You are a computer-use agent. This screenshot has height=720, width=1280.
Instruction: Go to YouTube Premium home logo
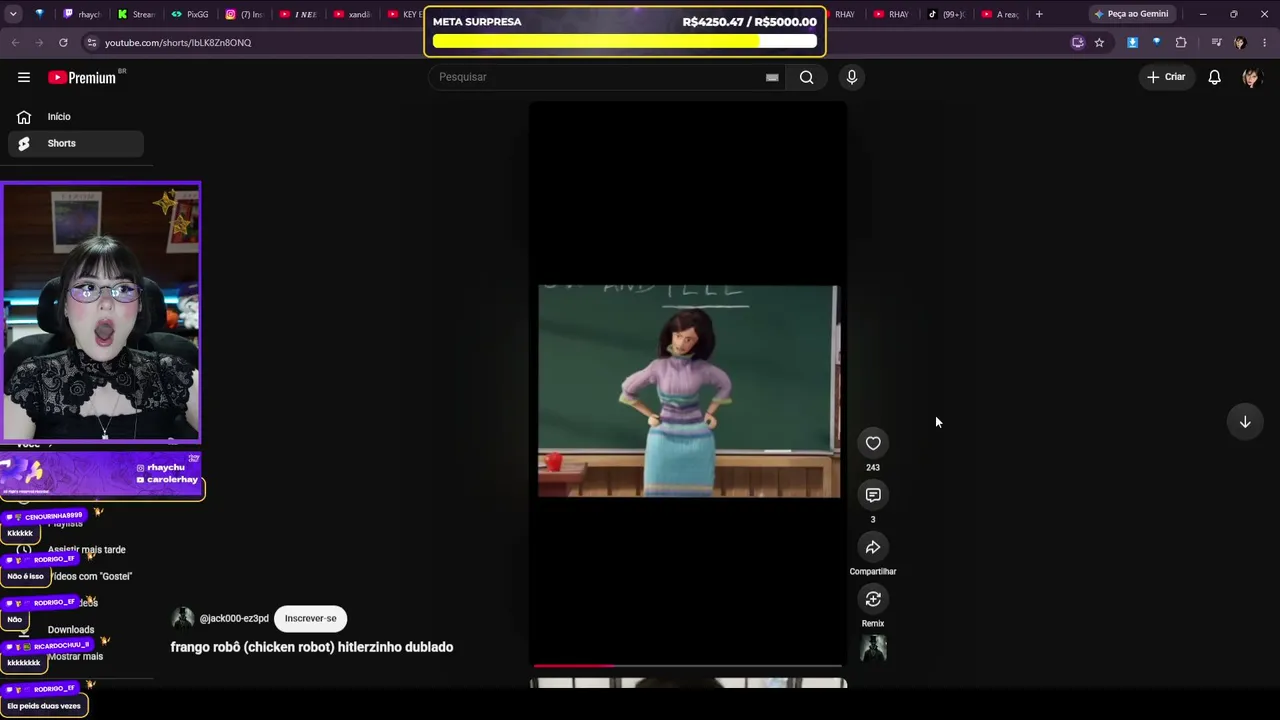82,77
